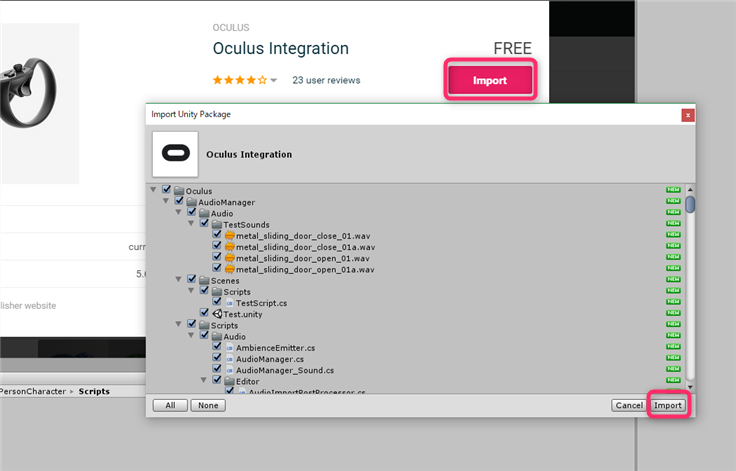This screenshot has height=471, width=736.
Task: Uncheck metal_sliding_door_close_01.wav checkbox
Action: (217, 234)
